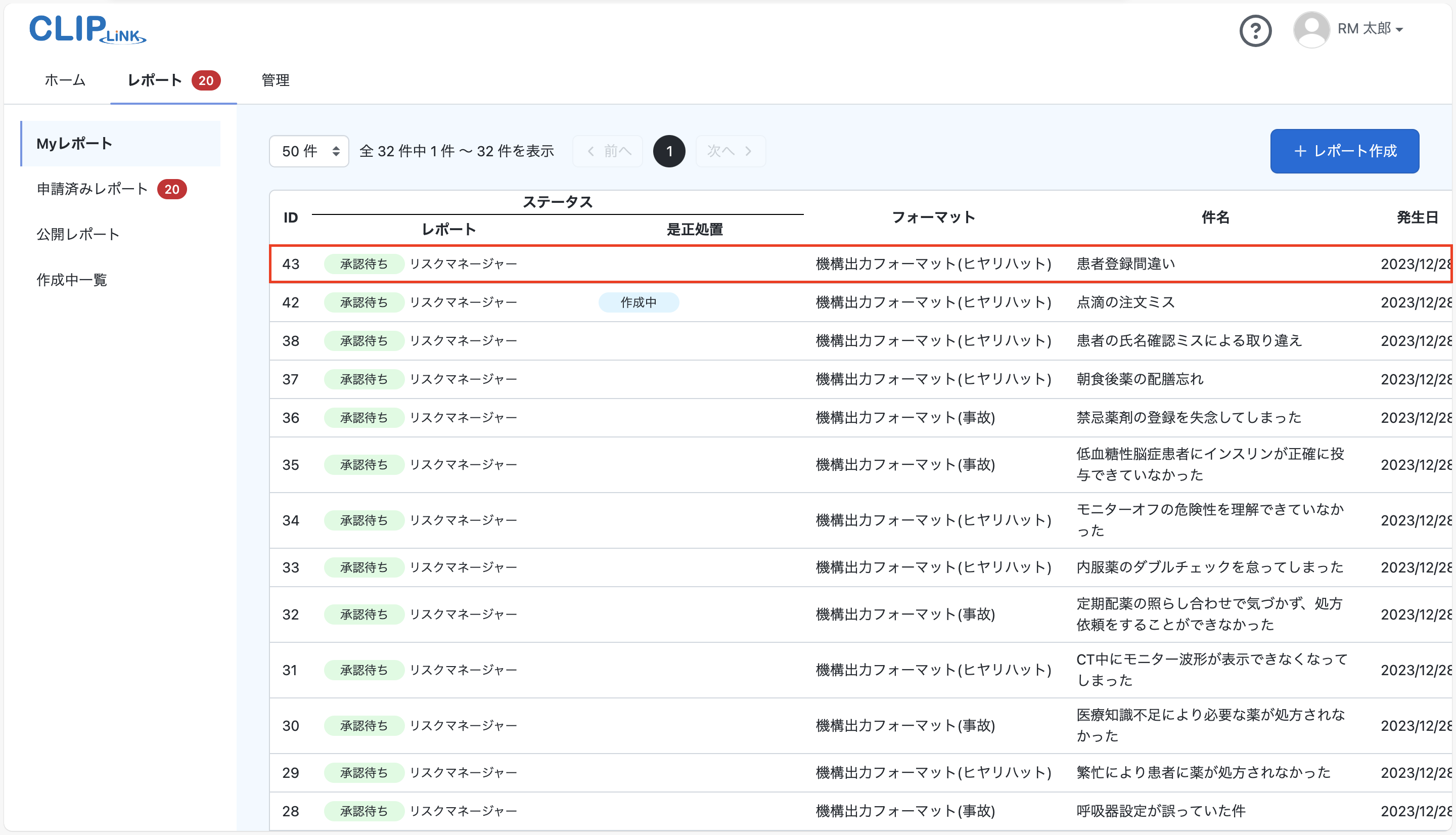Screen dimensions: 1456x835
Task: Click the 作成中 corrective-action badge on row 42
Action: pyautogui.click(x=639, y=302)
